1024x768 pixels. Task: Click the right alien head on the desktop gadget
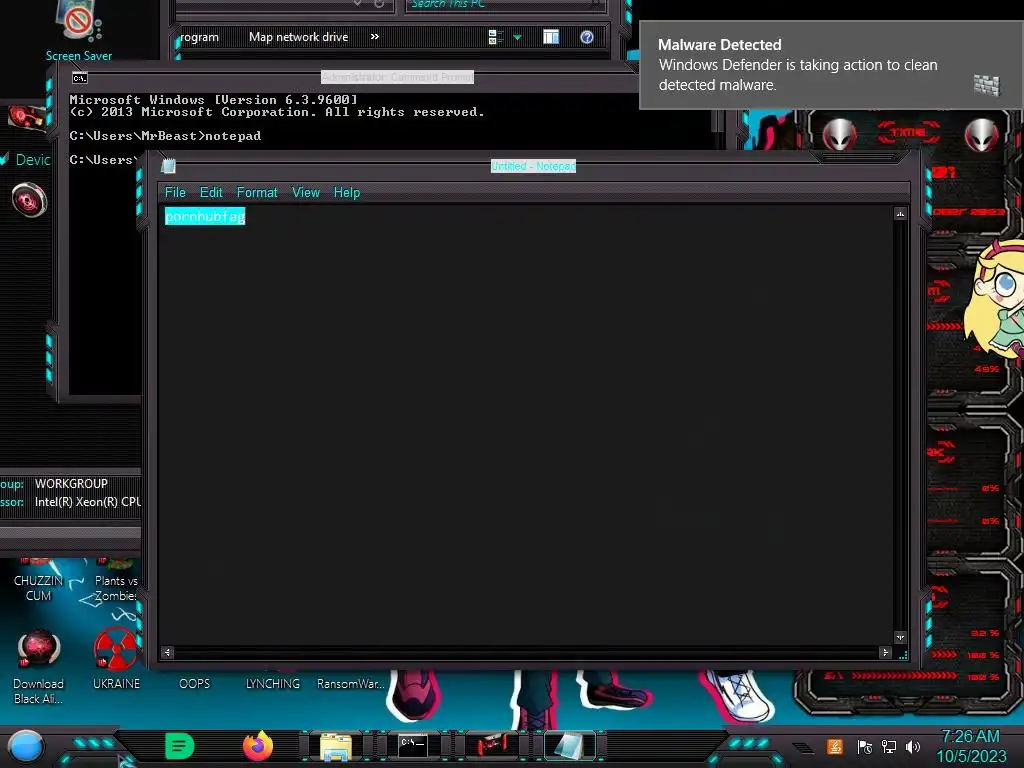(x=982, y=135)
